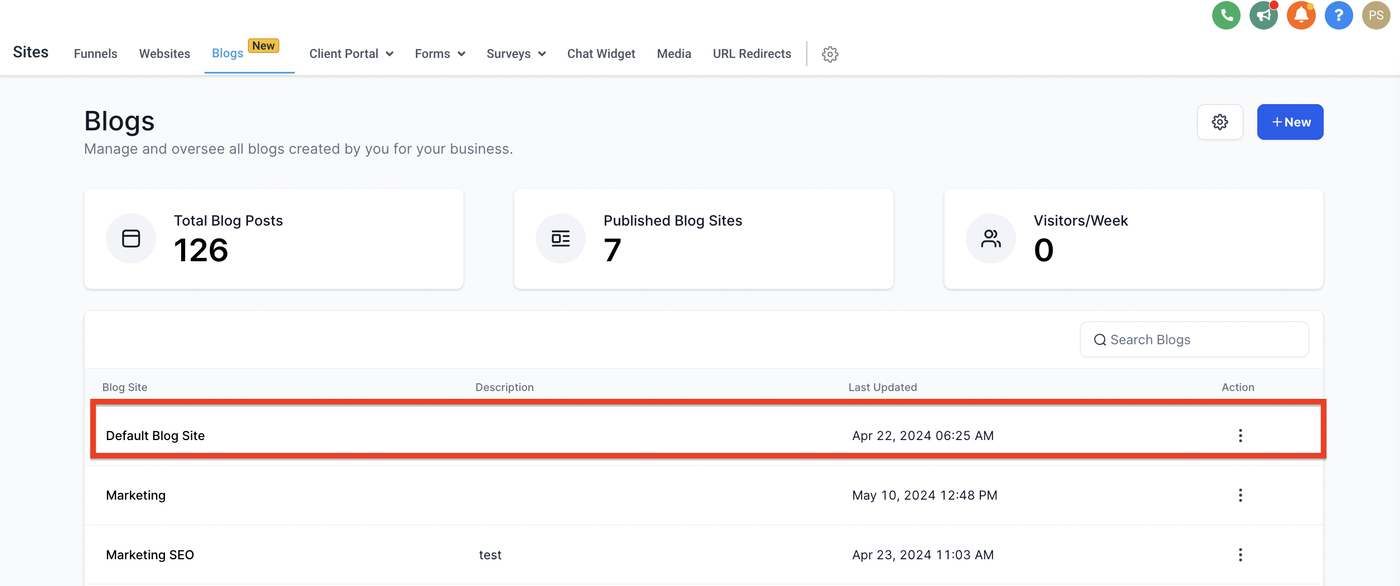Click the blog settings gear beside New

pos(1220,122)
